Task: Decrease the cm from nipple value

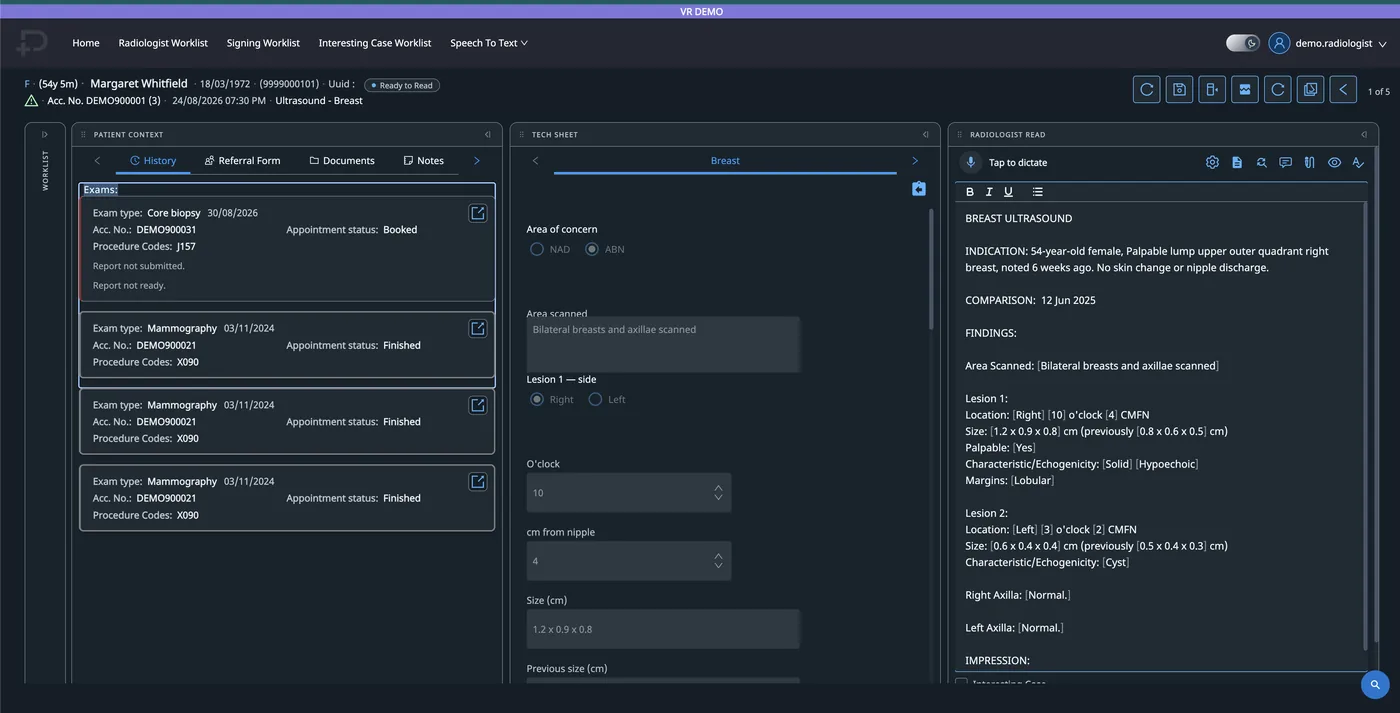Action: click(718, 566)
